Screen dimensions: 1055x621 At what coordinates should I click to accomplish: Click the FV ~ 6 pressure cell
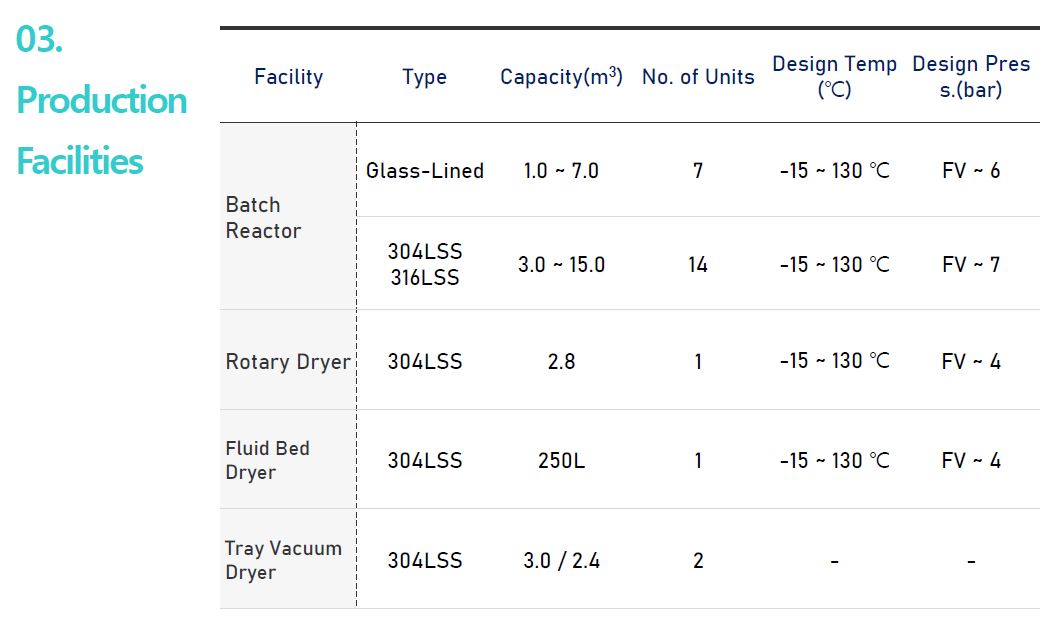(x=970, y=171)
